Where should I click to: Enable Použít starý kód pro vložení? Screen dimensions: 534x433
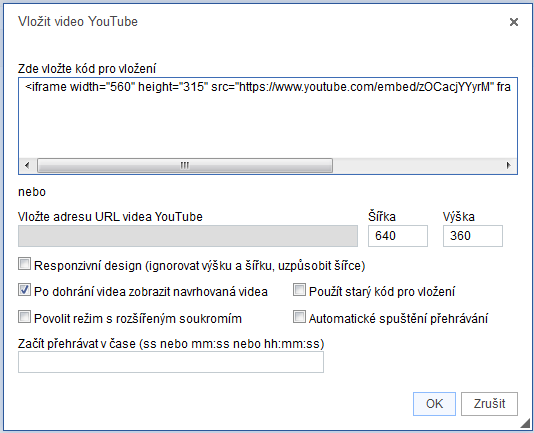click(x=299, y=290)
